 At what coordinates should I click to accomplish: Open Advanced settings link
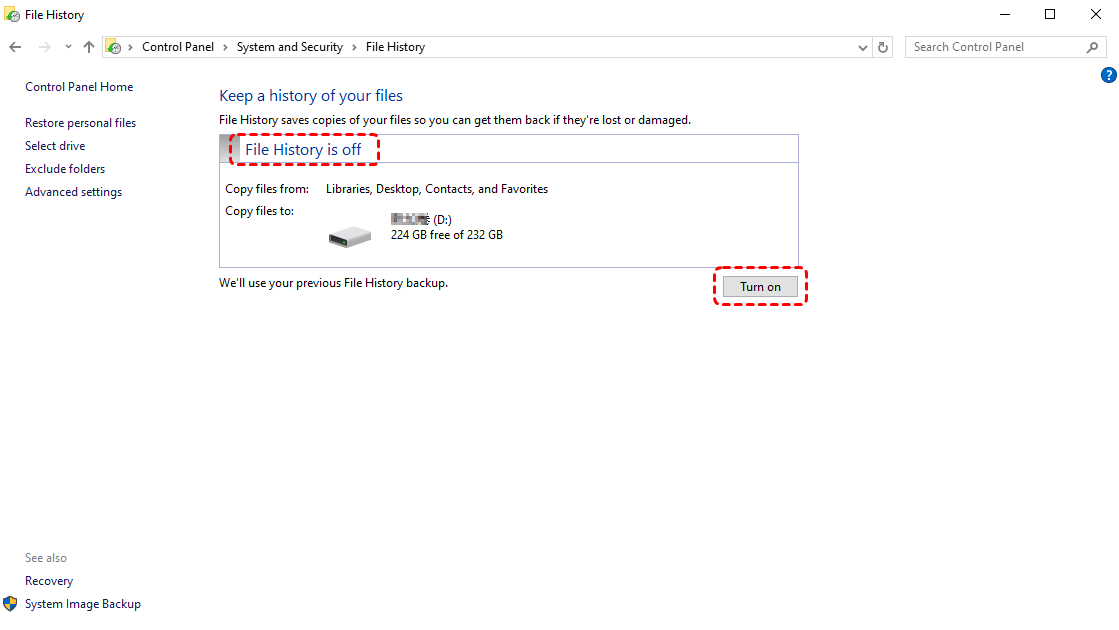point(73,192)
